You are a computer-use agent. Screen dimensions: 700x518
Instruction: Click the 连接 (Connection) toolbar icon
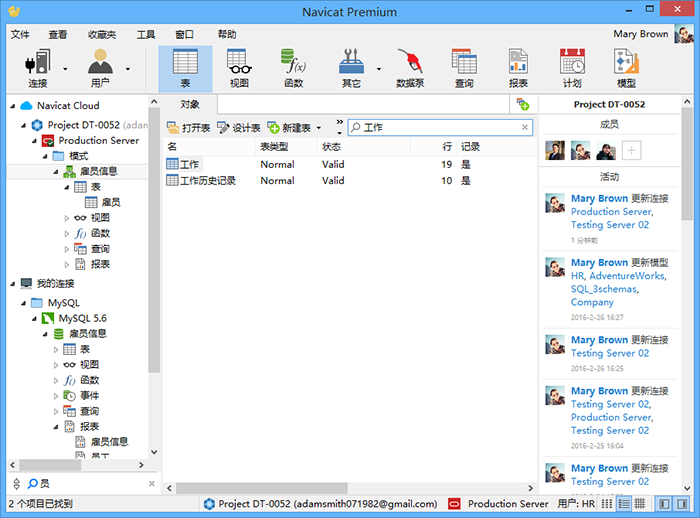tap(38, 68)
